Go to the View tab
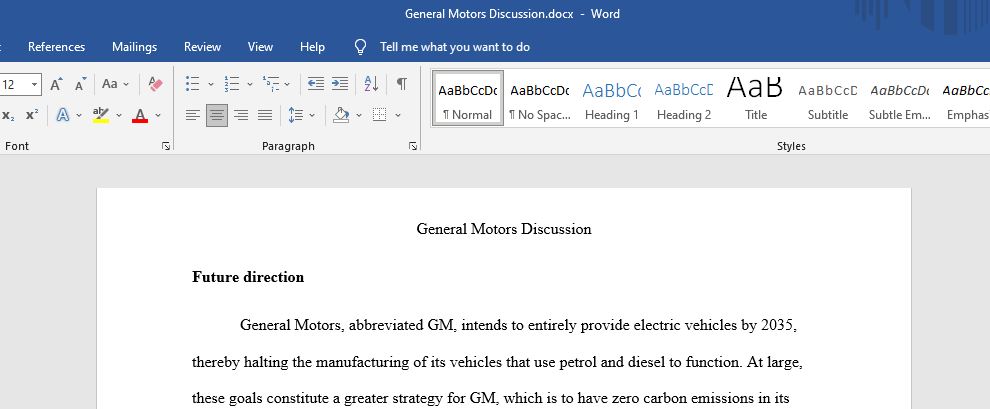 [260, 47]
